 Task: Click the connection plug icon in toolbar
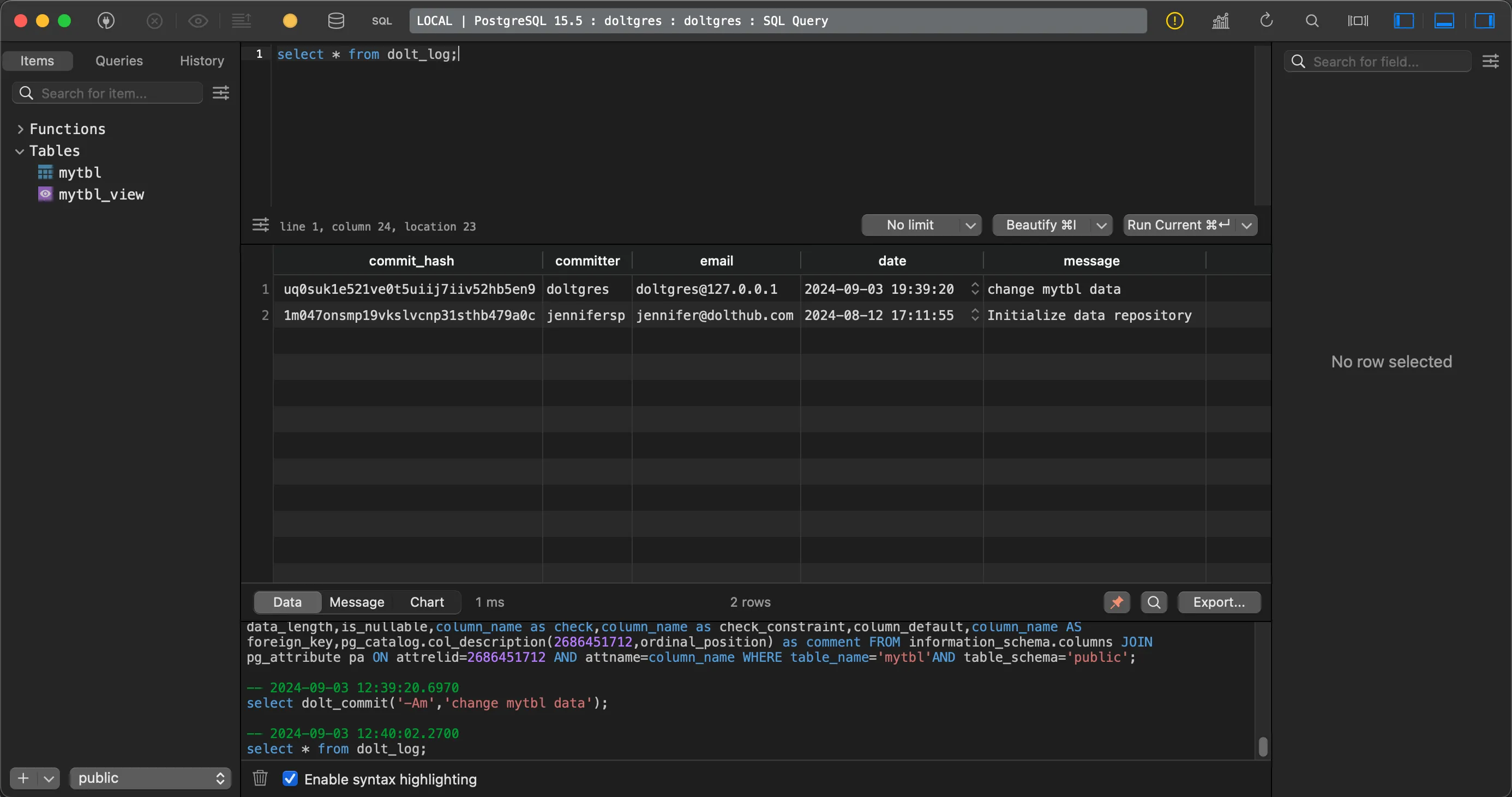pyautogui.click(x=106, y=21)
